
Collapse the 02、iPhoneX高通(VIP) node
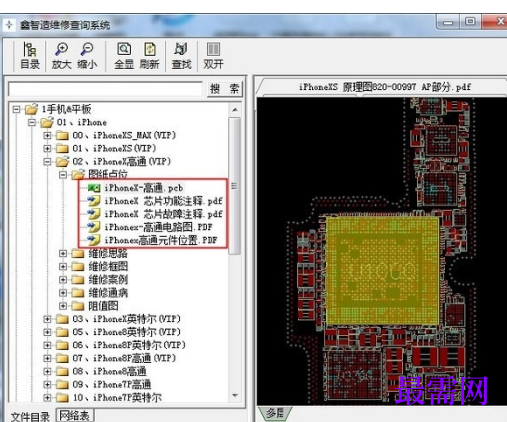(x=47, y=162)
